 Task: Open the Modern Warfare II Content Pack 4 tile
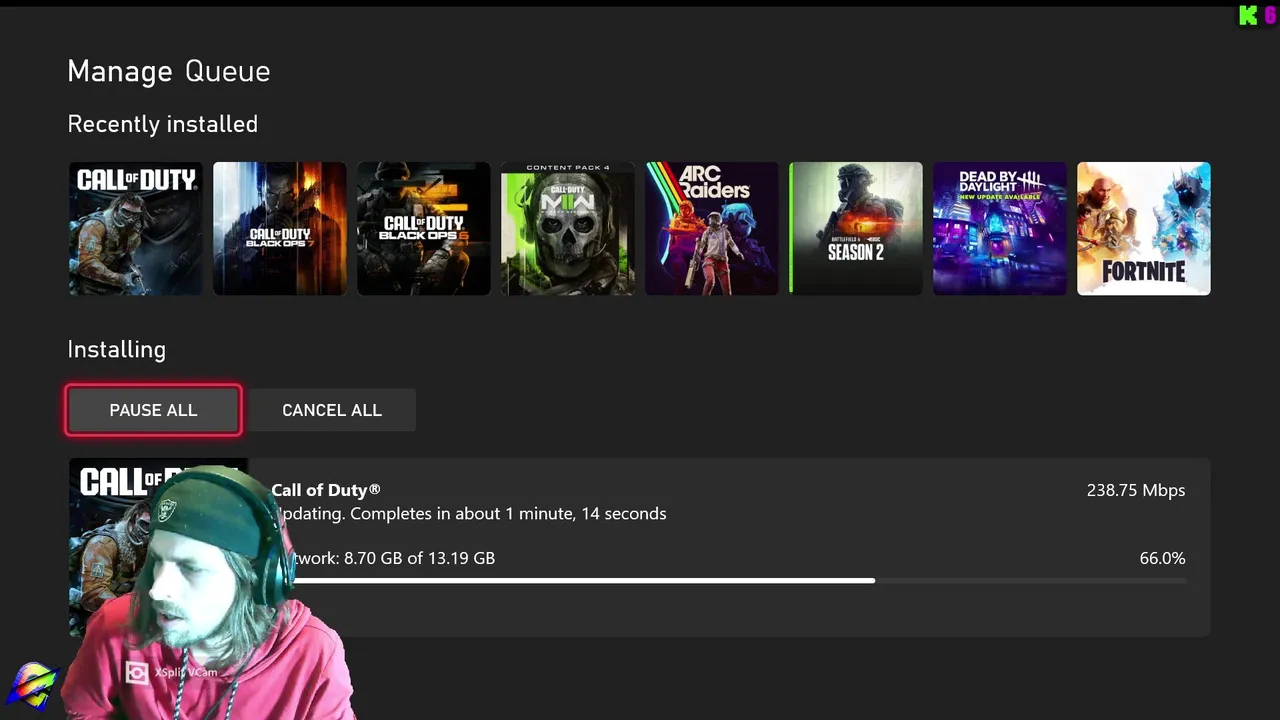tap(568, 229)
